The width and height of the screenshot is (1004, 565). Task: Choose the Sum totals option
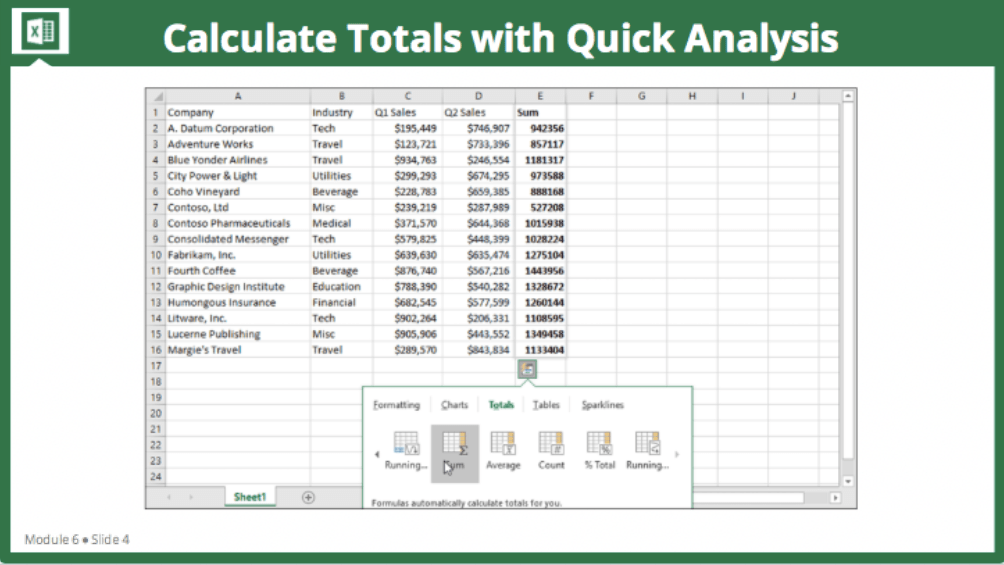pos(455,453)
